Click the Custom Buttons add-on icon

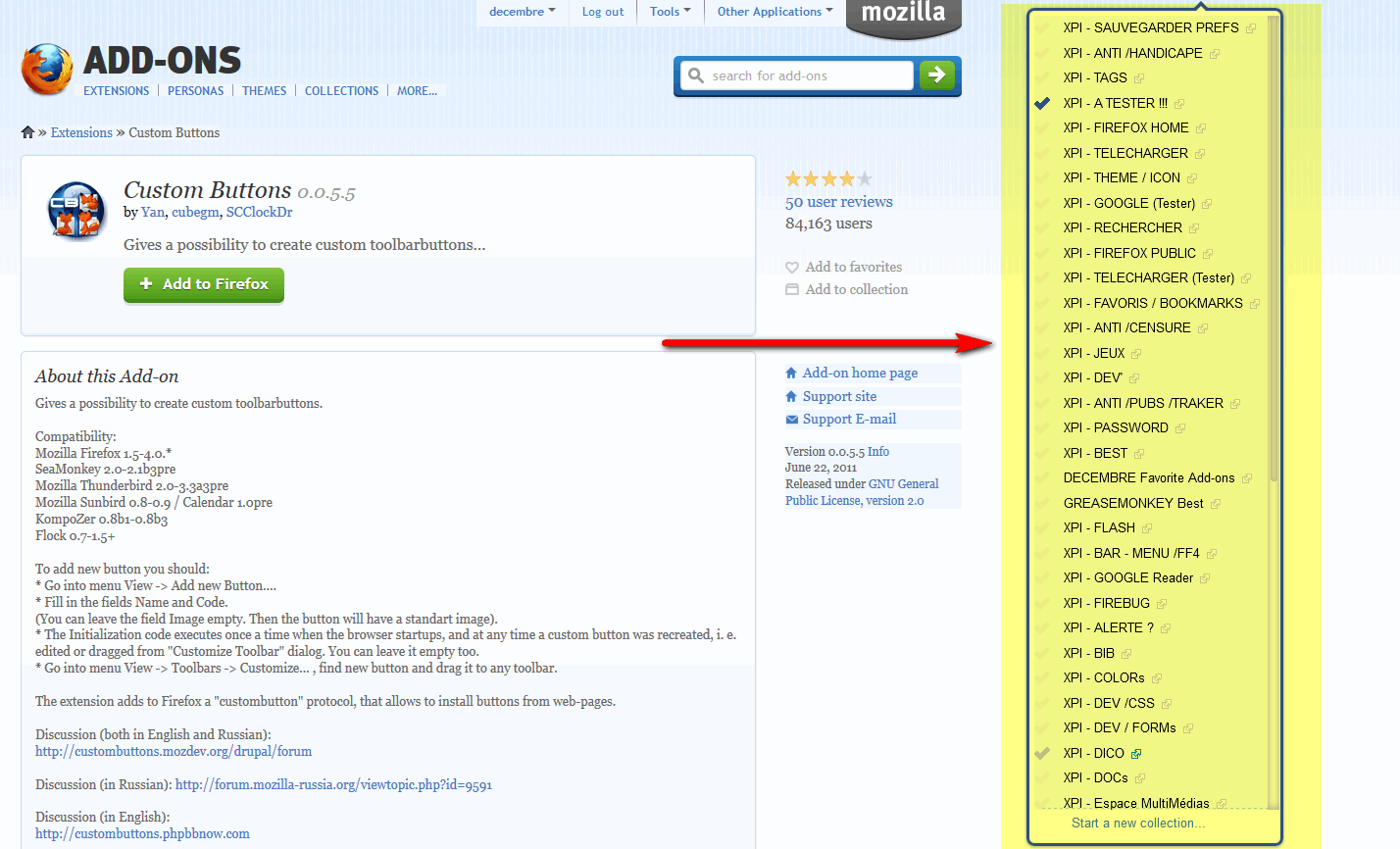point(76,211)
